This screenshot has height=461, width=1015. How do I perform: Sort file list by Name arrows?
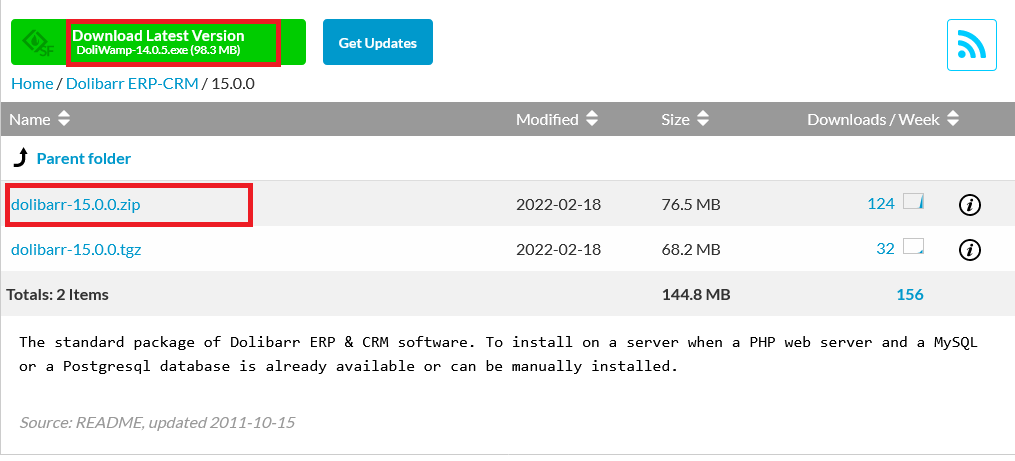point(63,119)
